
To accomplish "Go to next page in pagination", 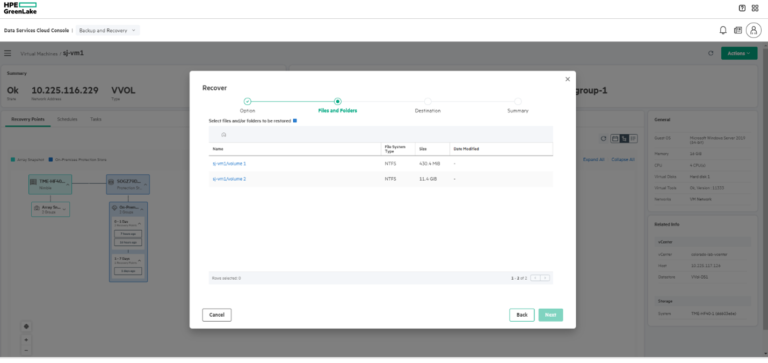I will coord(545,278).
